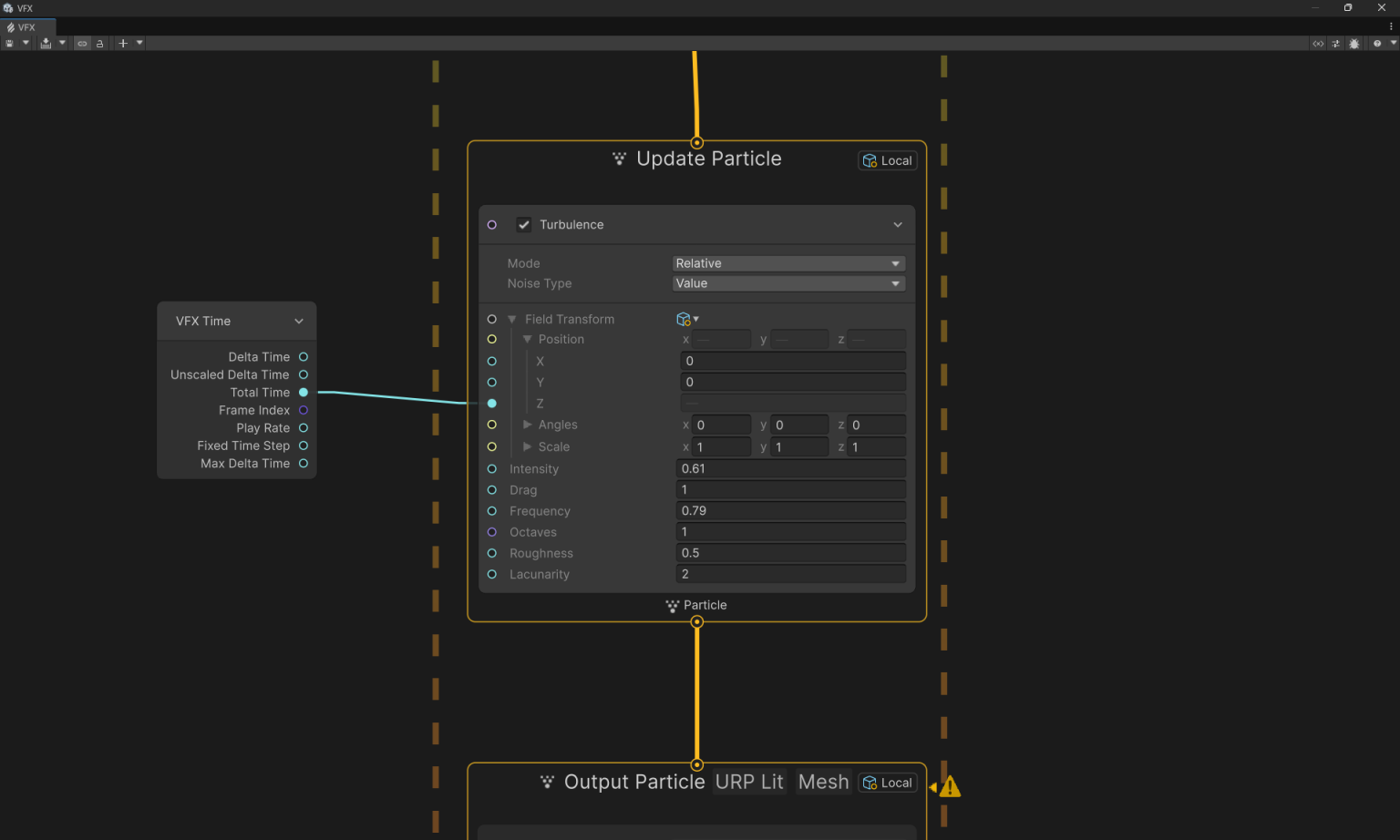Image resolution: width=1400 pixels, height=840 pixels.
Task: Click the Local space toggle on Update Particle
Action: (887, 159)
